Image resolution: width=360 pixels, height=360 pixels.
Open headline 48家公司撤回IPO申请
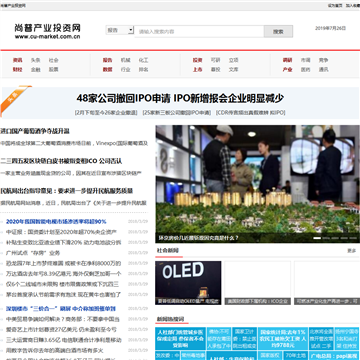point(180,98)
